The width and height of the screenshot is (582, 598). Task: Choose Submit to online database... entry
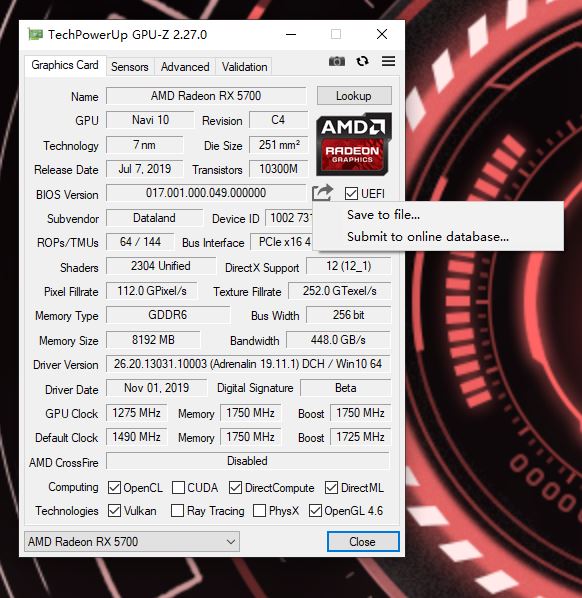pos(438,237)
